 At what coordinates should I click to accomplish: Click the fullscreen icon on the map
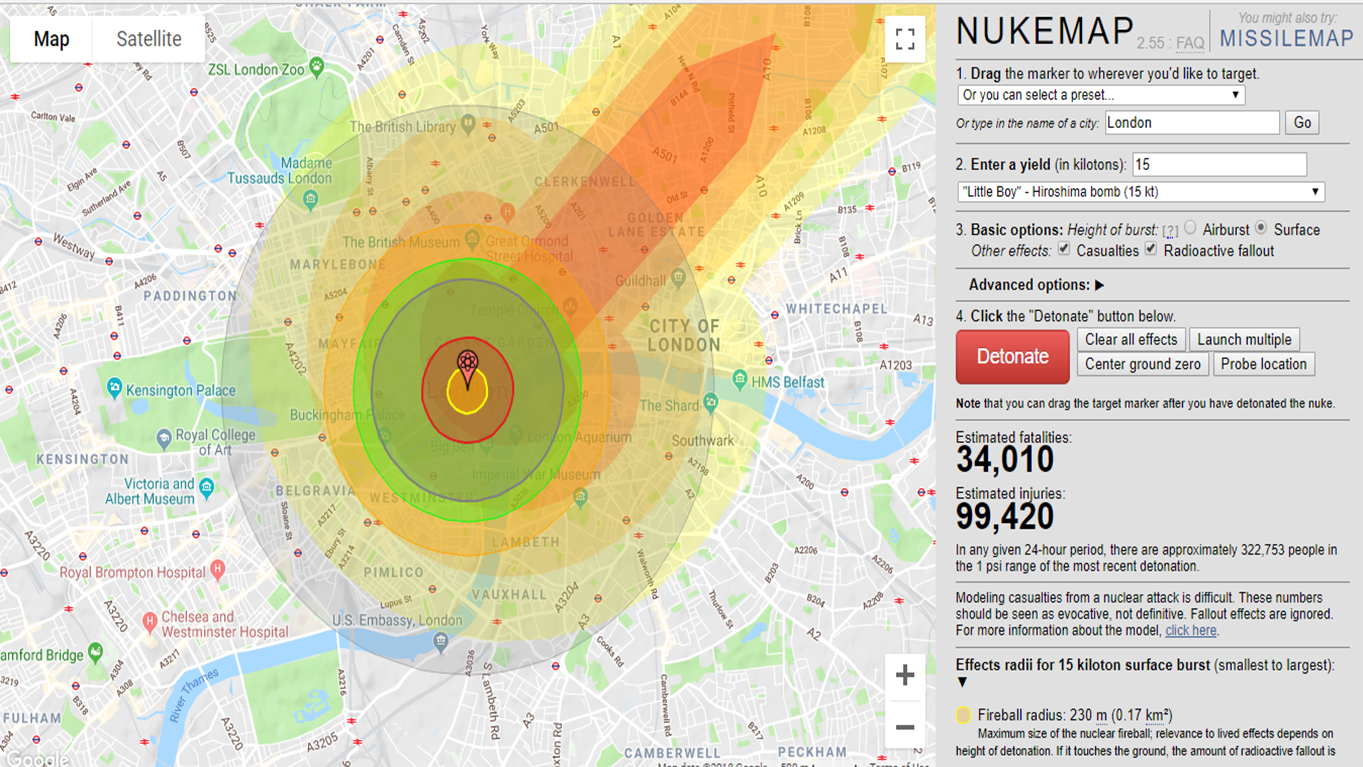tap(905, 39)
